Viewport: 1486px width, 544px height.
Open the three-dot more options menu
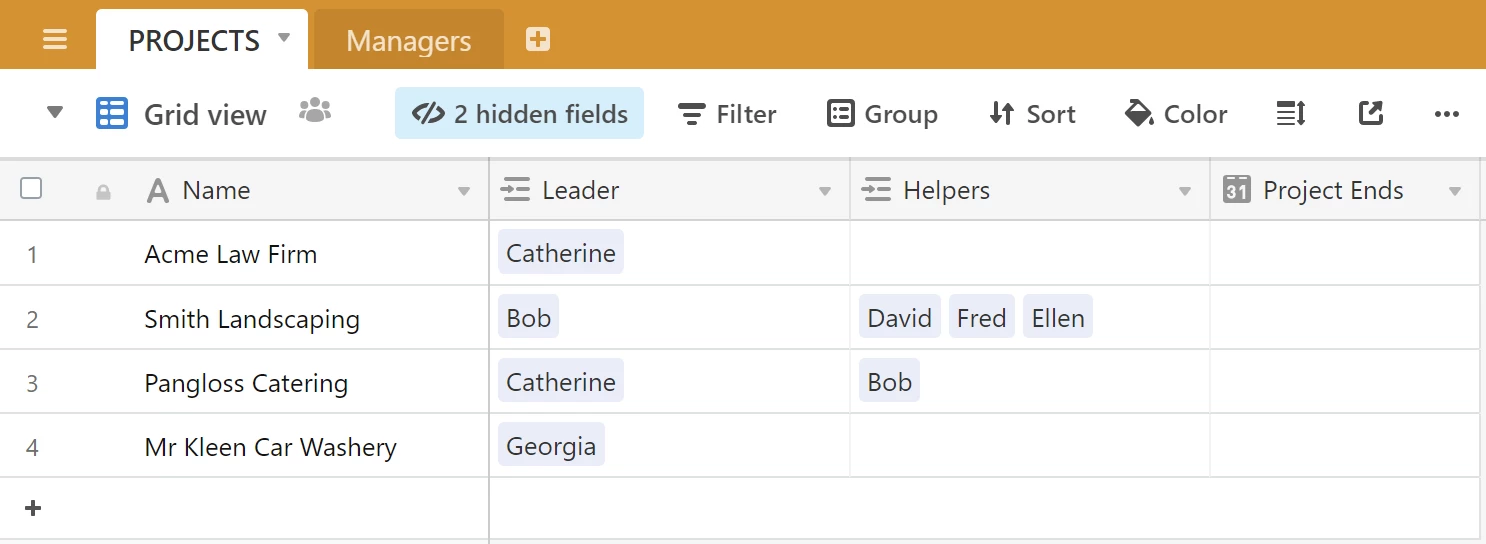coord(1446,114)
